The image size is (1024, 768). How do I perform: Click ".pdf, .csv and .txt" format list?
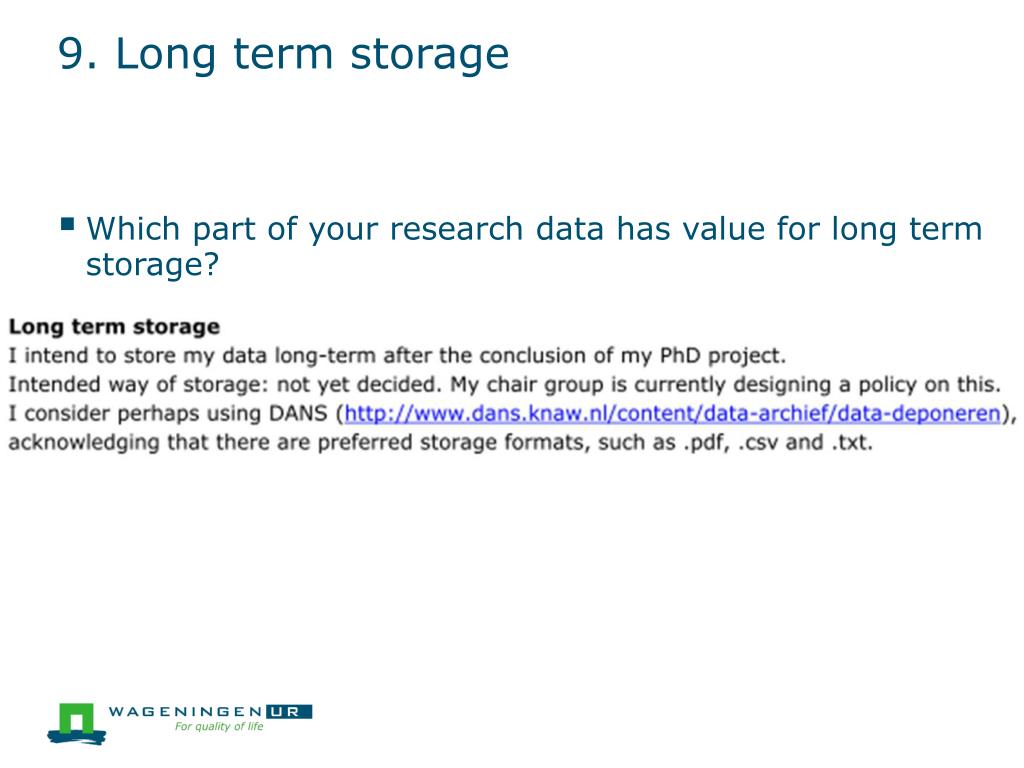point(777,443)
